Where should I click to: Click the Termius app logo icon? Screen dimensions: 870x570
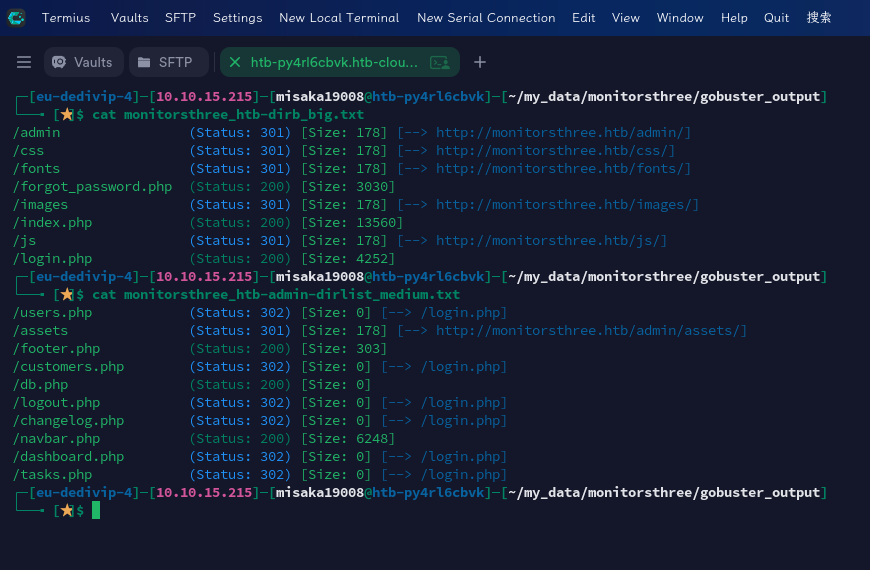coord(16,18)
